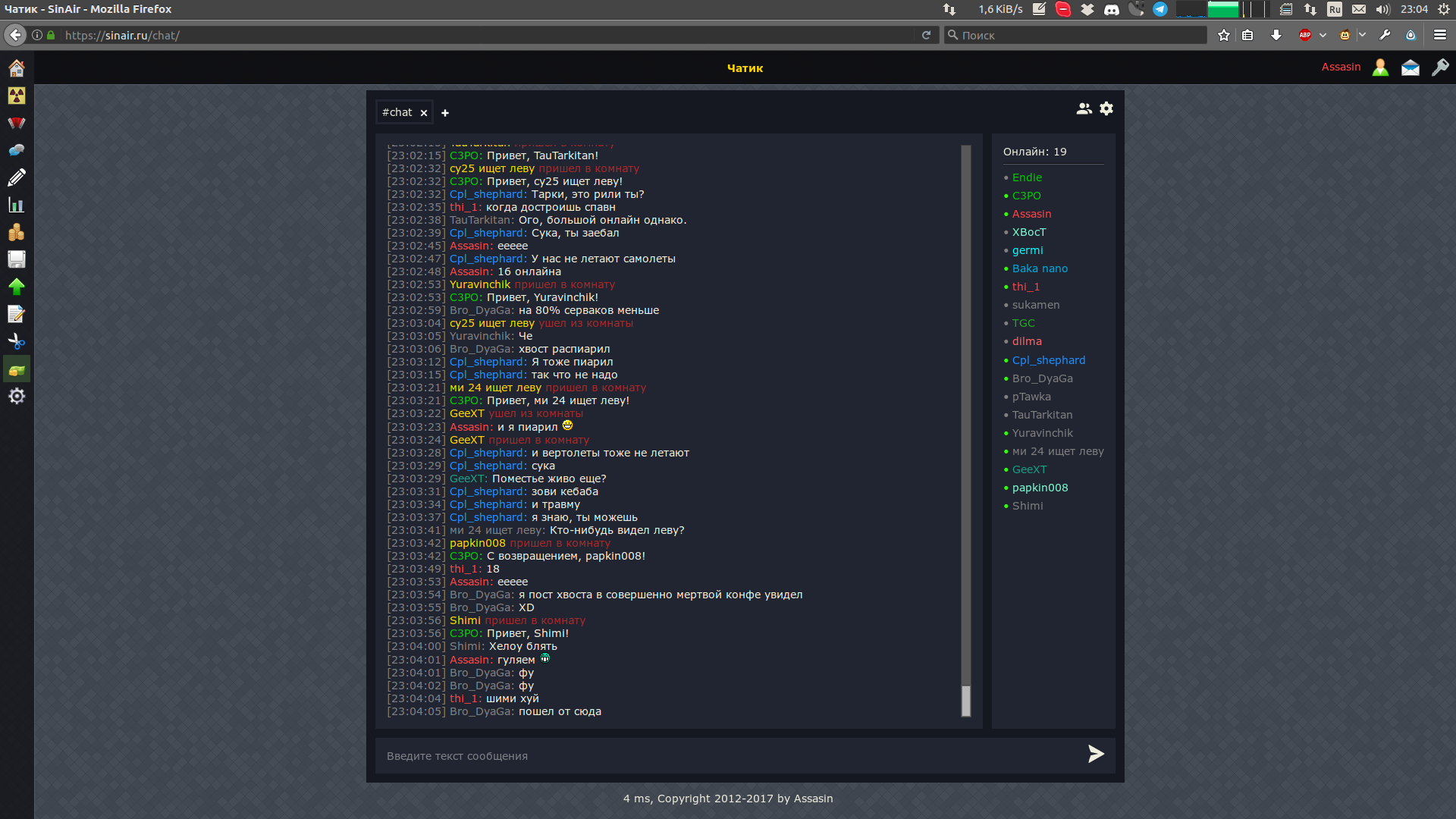
Task: Click the key icon in site header
Action: click(x=1439, y=67)
